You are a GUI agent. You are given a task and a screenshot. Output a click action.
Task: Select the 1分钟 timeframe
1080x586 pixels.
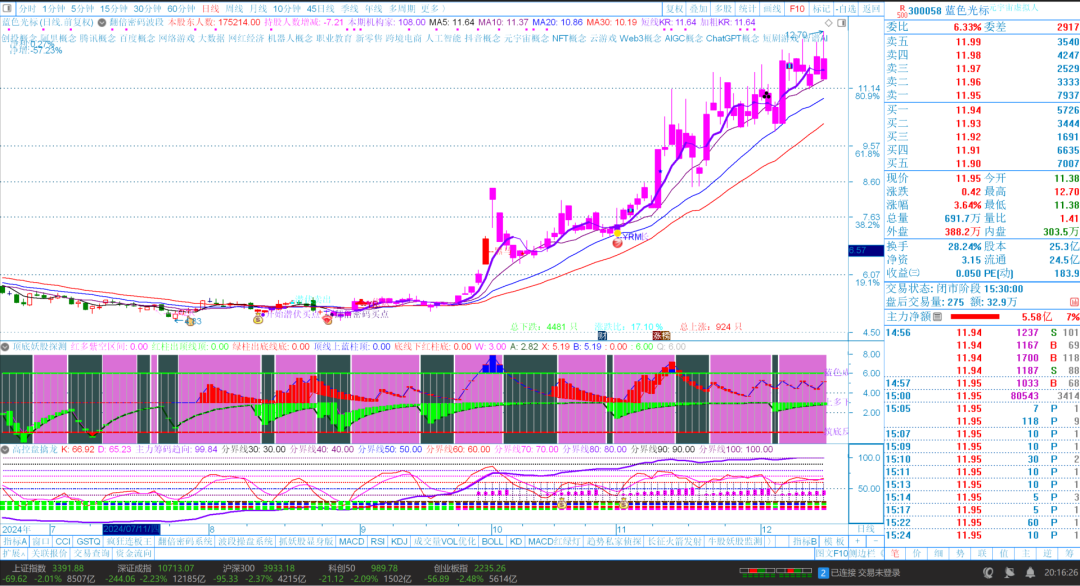click(53, 9)
